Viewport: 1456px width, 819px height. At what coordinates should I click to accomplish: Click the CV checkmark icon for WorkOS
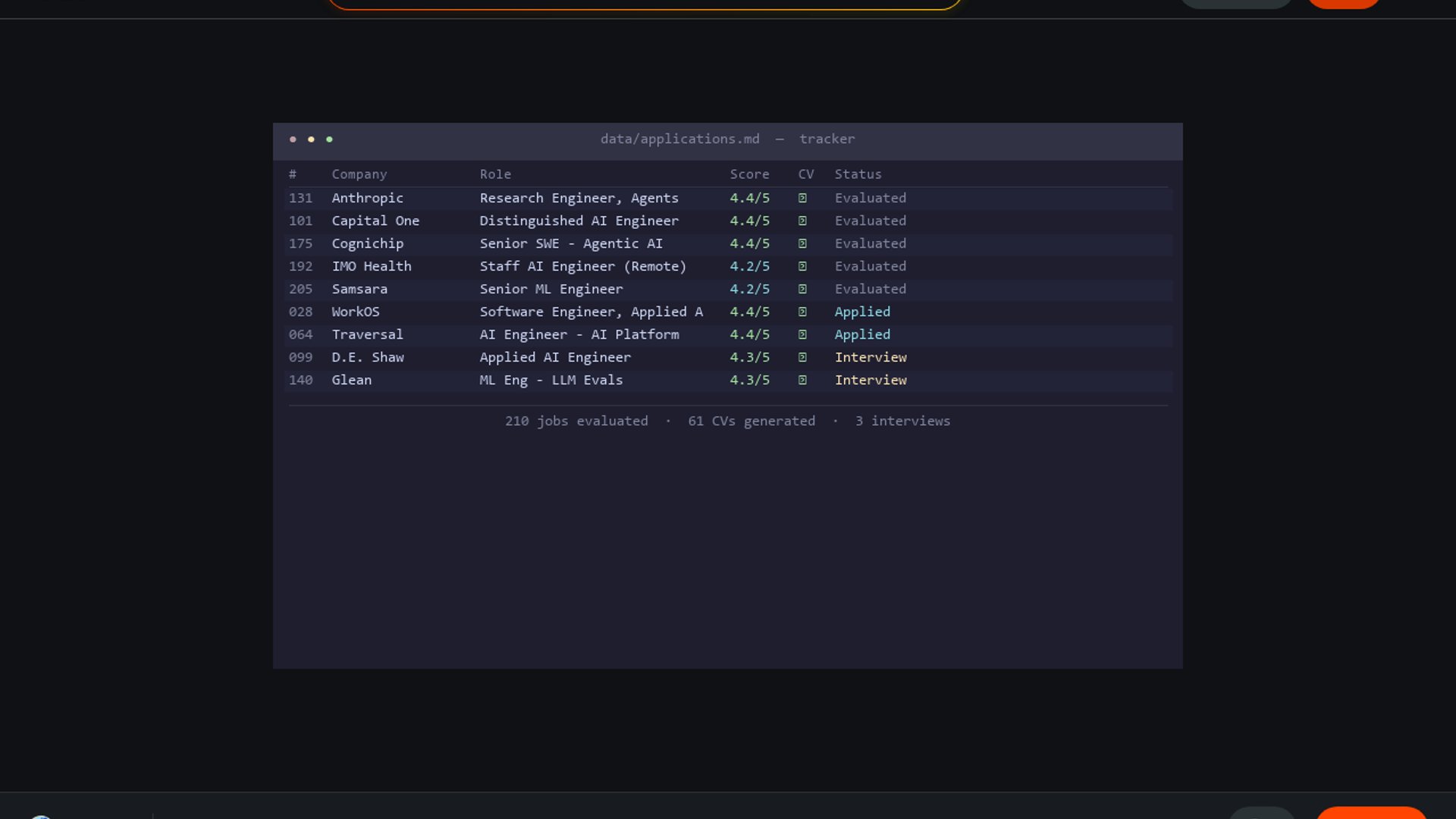tap(802, 312)
